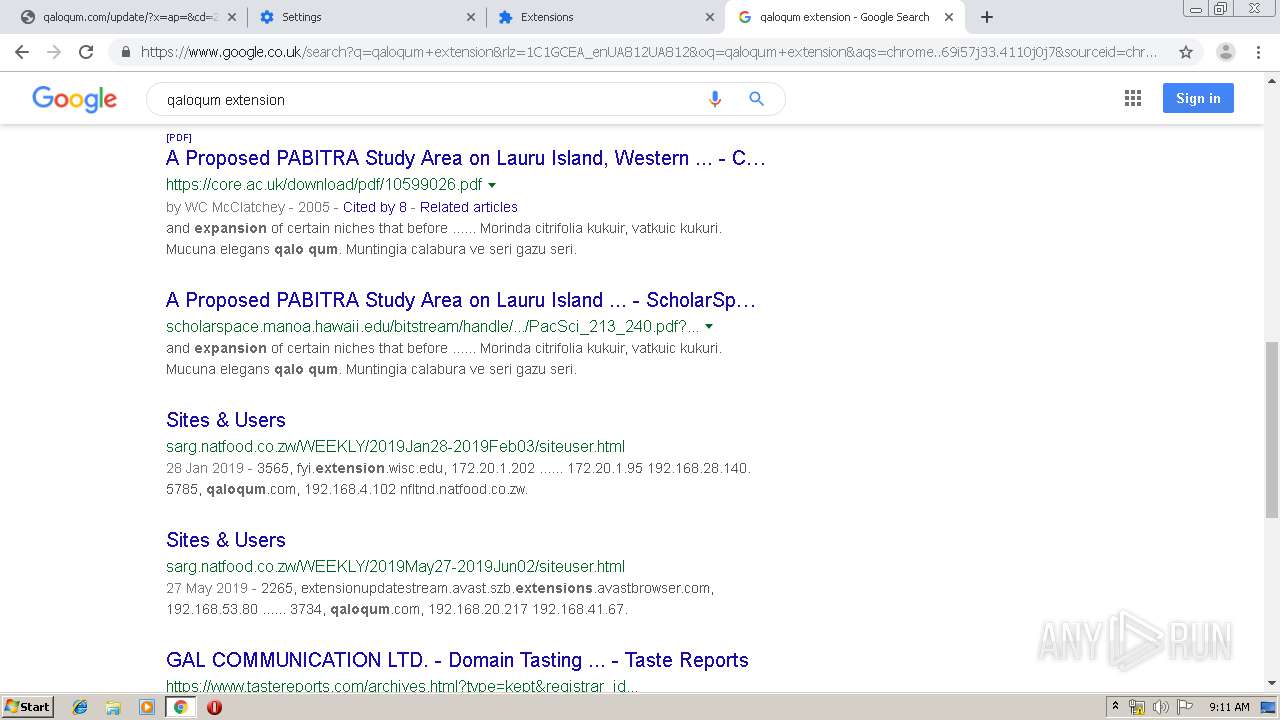Go back to the previous page

click(x=22, y=52)
